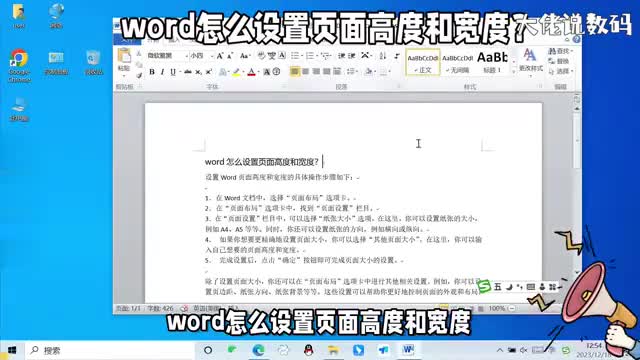Click the Enclosed Character circle icon
Viewport: 640px width, 360px height.
pyautogui.click(x=276, y=72)
